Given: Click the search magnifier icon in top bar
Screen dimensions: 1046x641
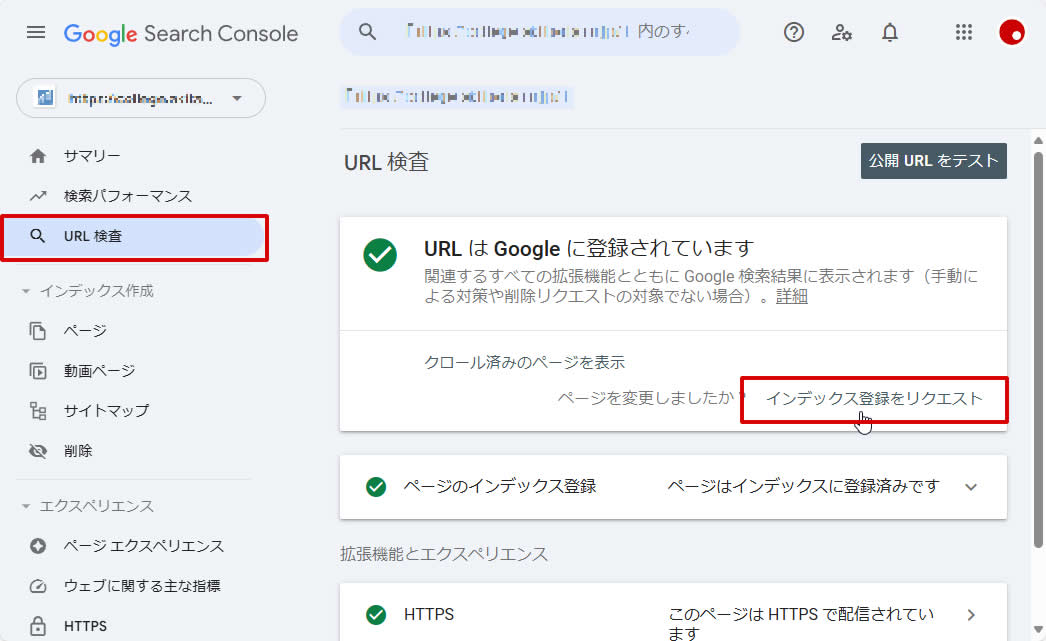Looking at the screenshot, I should click(x=367, y=33).
